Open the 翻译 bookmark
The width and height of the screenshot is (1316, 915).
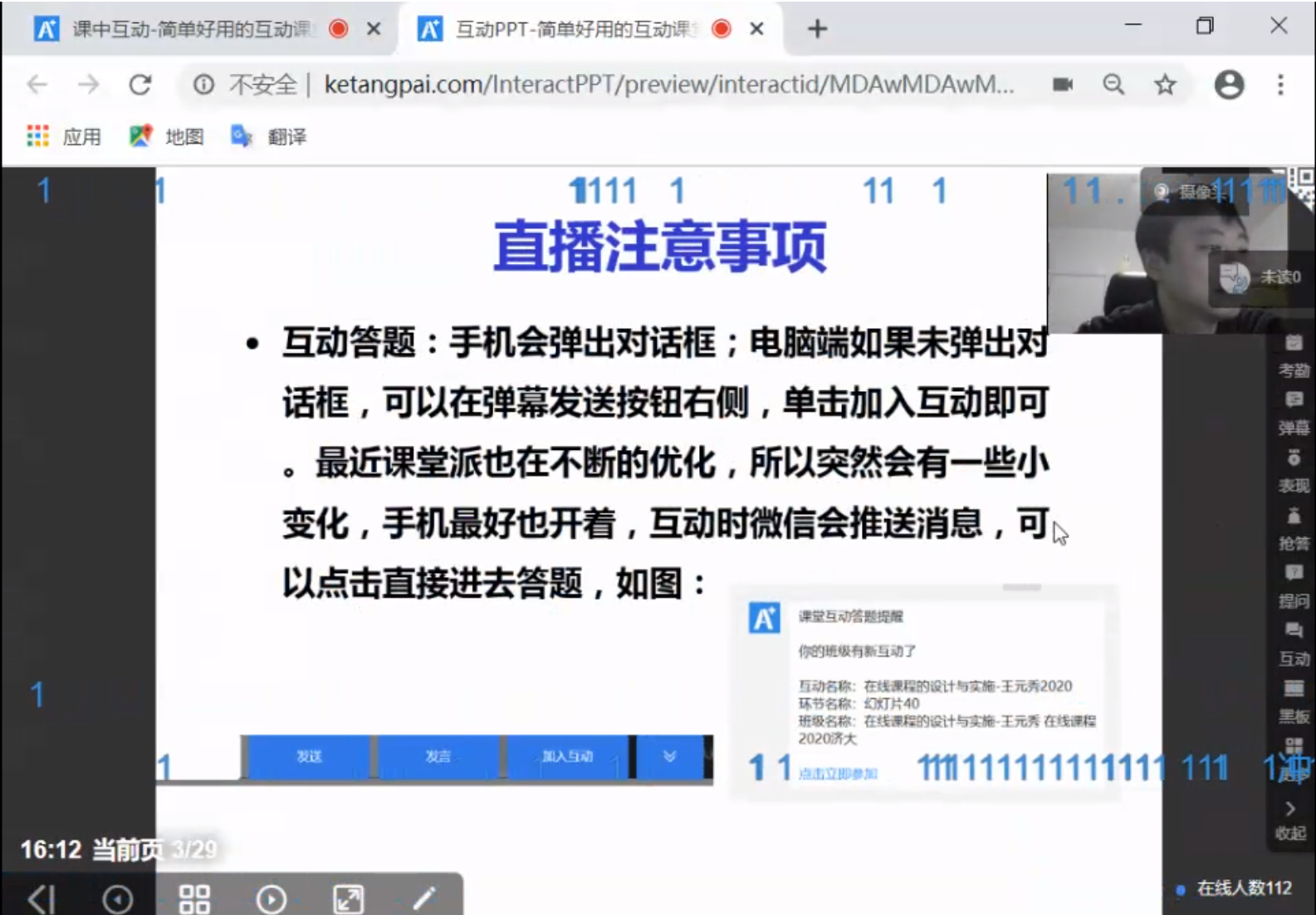270,136
